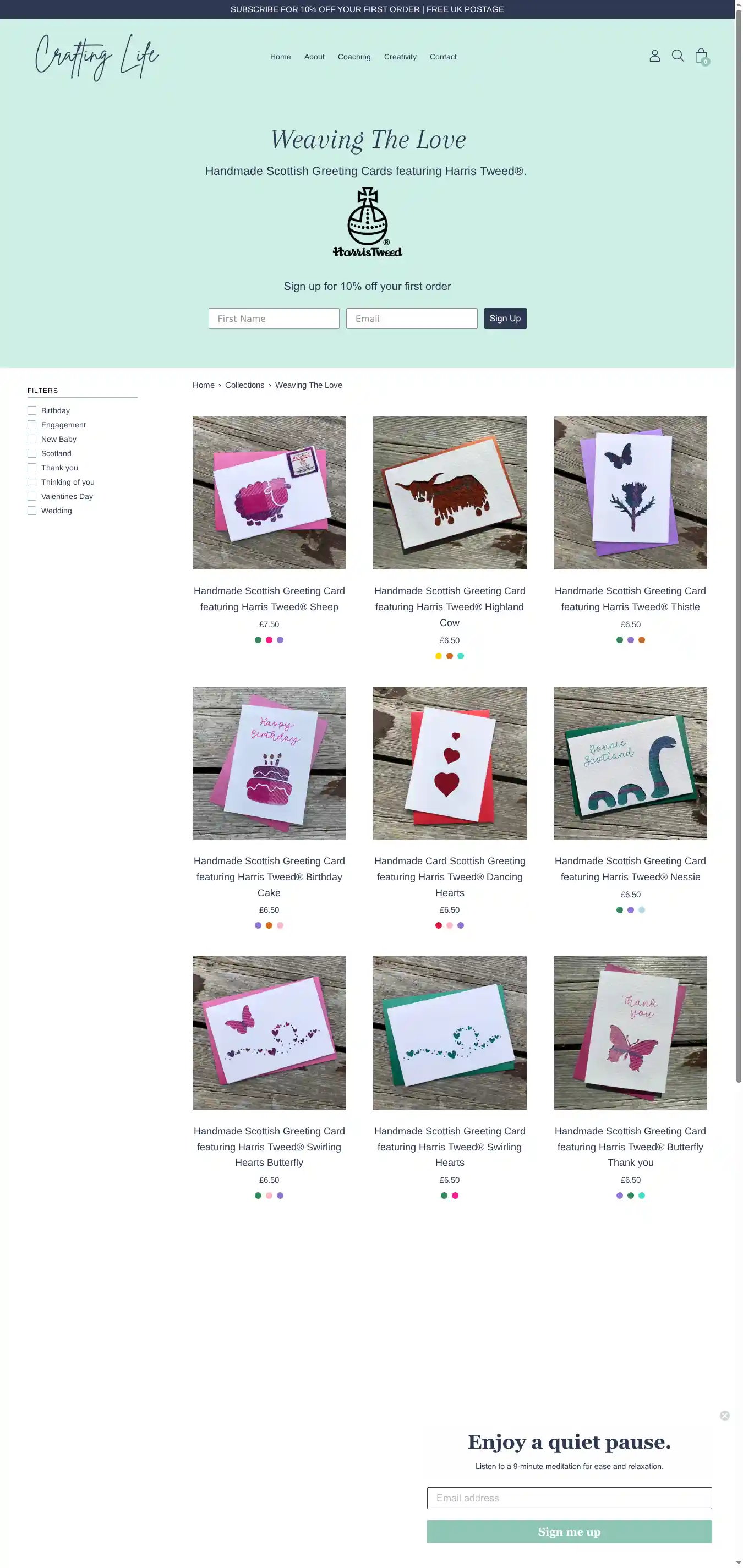Toggle the Thank you filter

click(32, 468)
